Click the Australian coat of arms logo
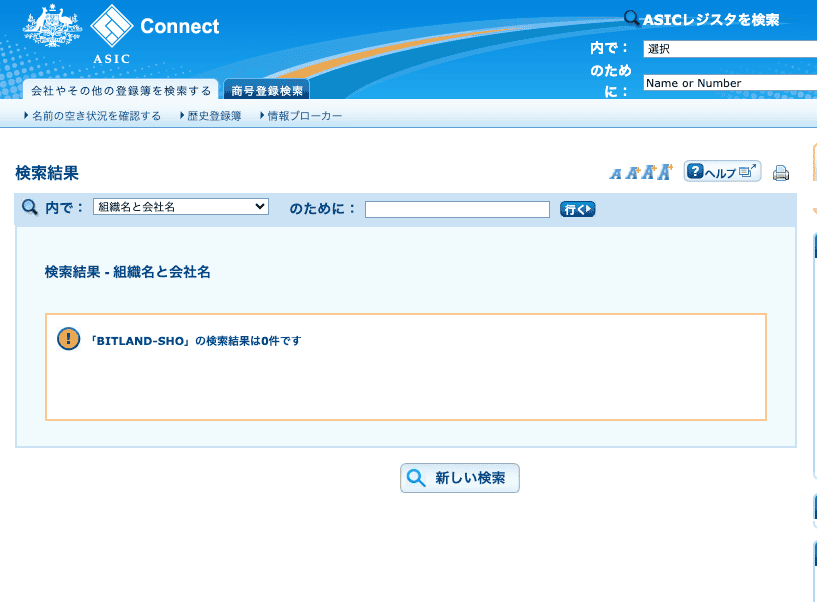817x602 pixels. 53,26
